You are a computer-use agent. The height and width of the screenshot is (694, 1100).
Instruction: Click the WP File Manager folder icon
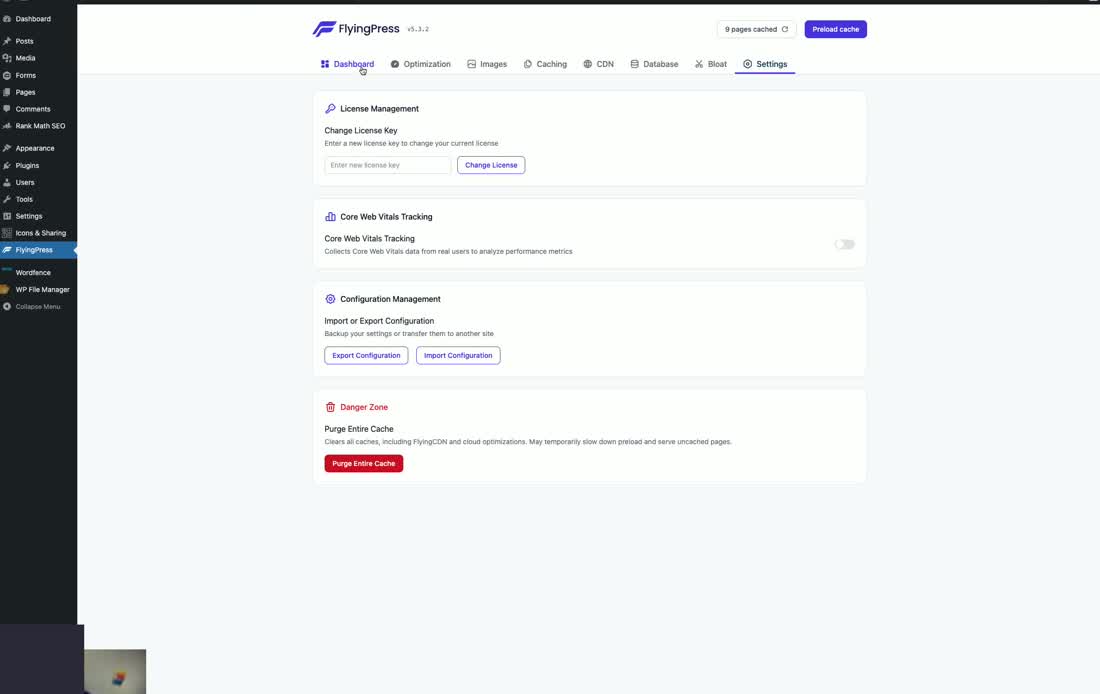[6, 289]
